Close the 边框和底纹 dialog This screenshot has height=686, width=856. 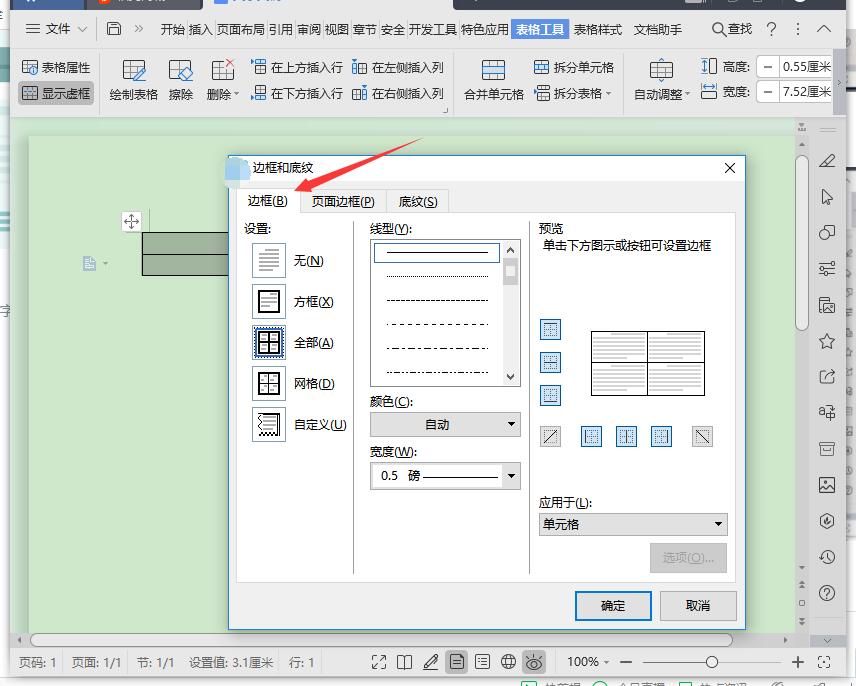click(730, 168)
